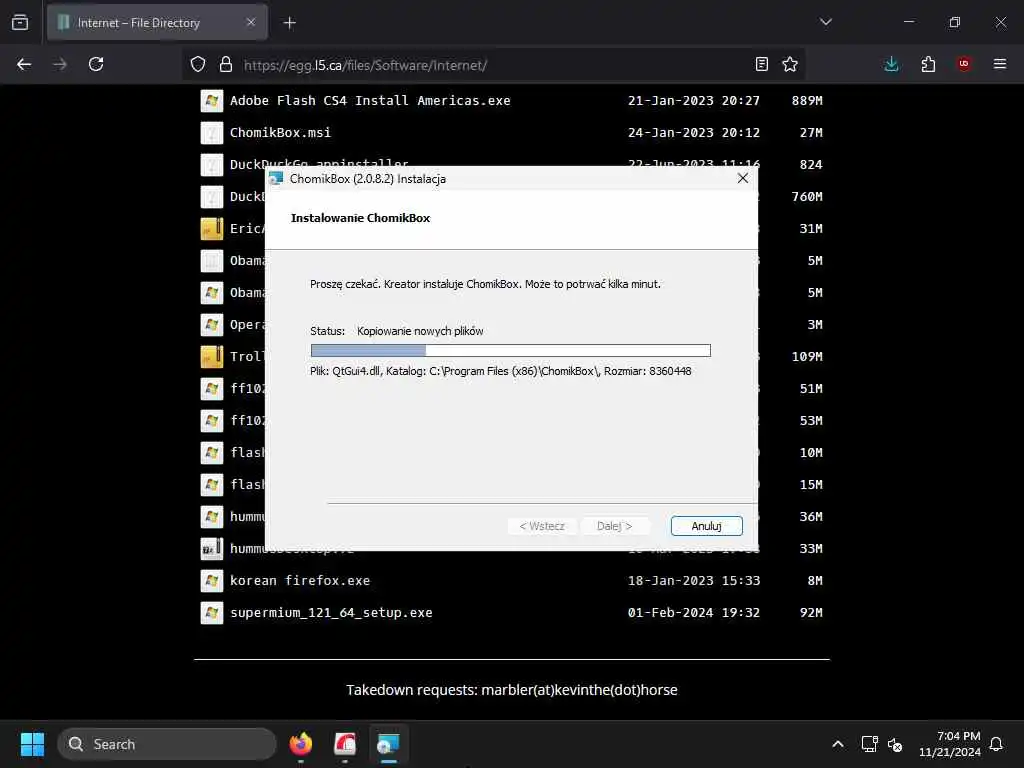Bookmark this page with the star icon
The image size is (1024, 768).
[790, 64]
